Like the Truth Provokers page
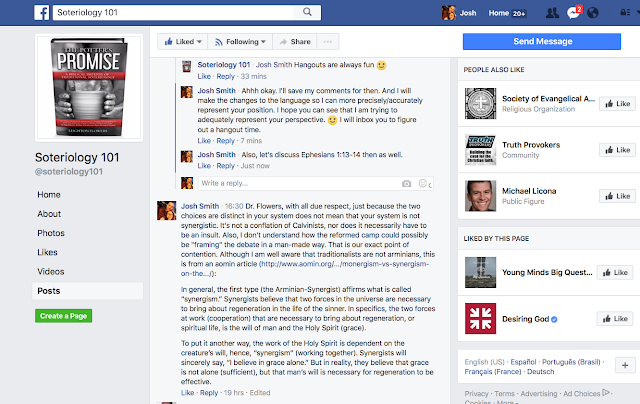 pos(617,150)
